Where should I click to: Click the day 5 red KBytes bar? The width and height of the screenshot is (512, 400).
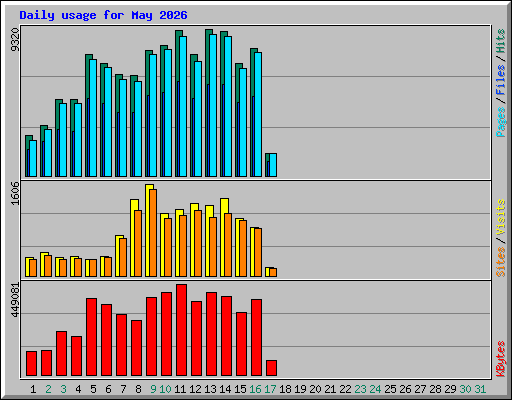[x=92, y=337]
